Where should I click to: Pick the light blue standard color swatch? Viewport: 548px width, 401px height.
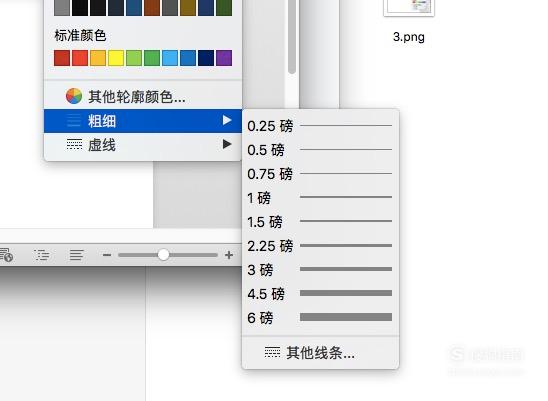coord(170,58)
